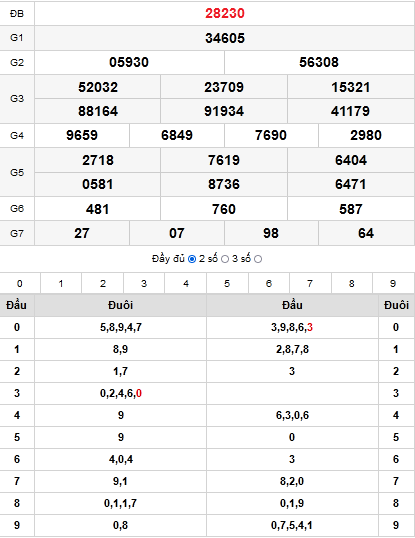
Task: Click the stats cell '4,0,4'
Action: click(x=121, y=459)
